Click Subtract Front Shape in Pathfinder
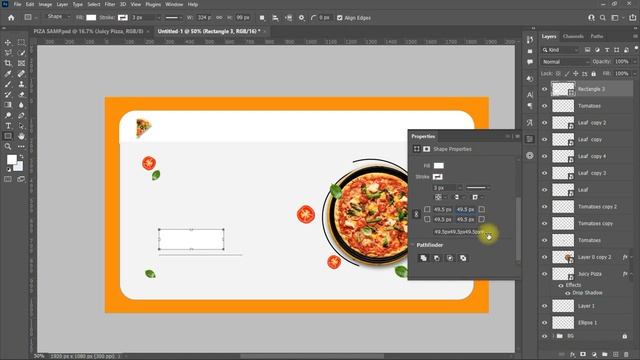 tap(437, 258)
